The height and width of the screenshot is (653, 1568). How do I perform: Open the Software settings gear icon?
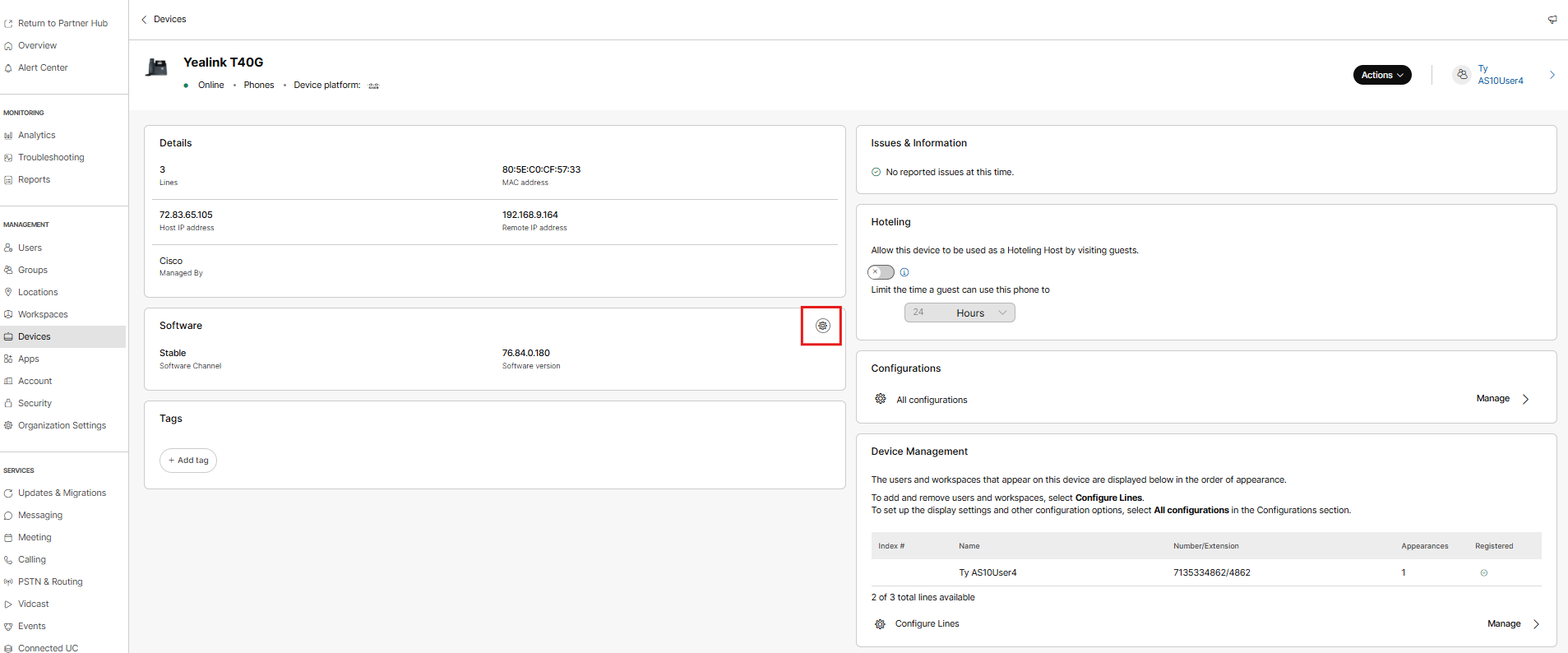tap(822, 326)
